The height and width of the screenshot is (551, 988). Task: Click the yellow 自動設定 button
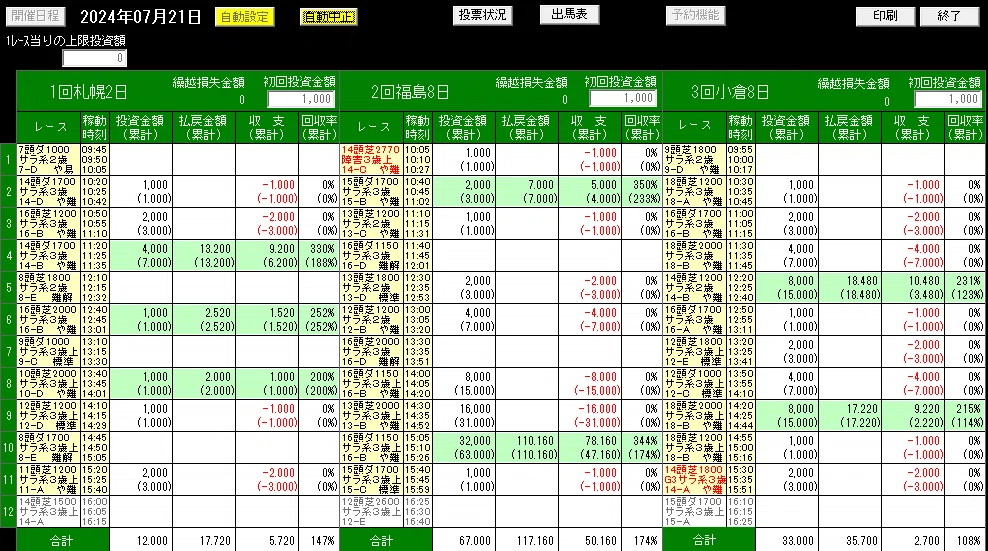tap(244, 17)
